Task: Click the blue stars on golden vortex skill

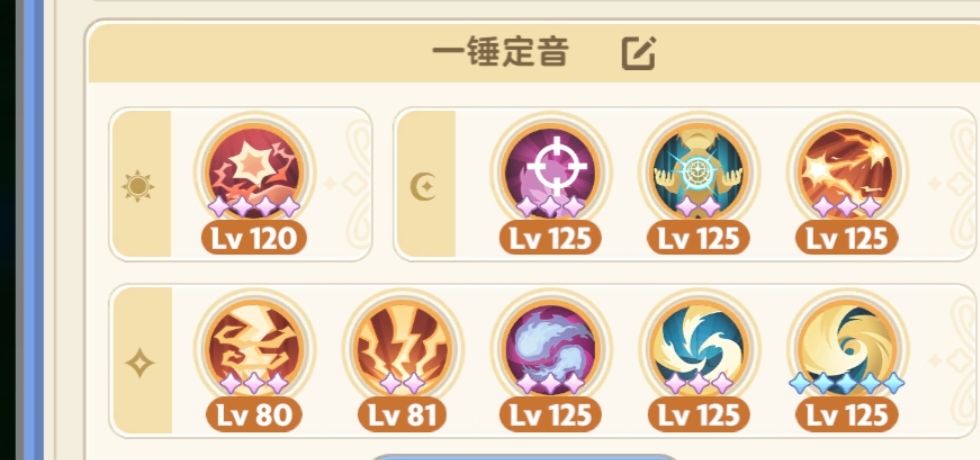Action: click(x=846, y=383)
